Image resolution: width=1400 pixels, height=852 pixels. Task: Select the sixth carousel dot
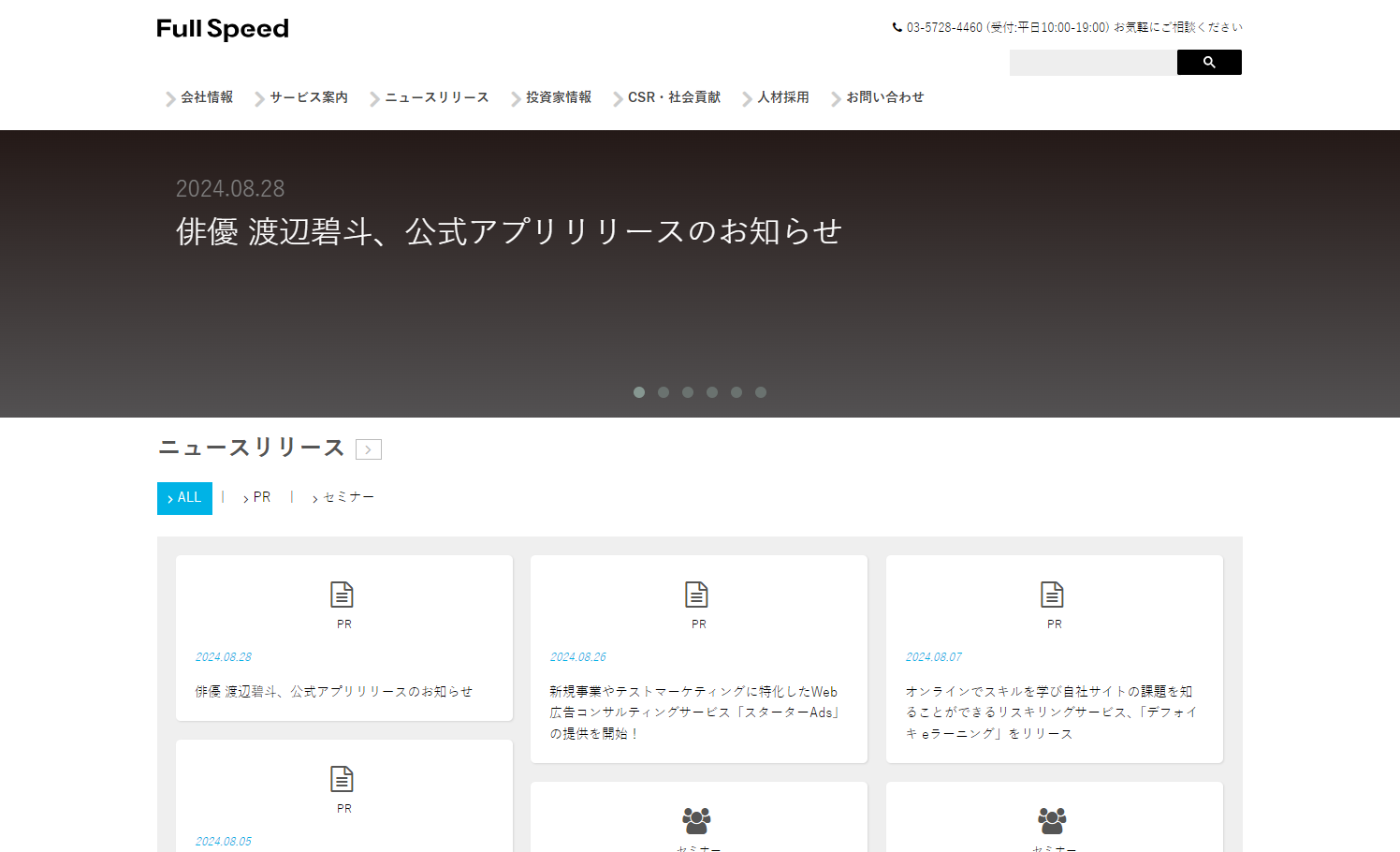(x=761, y=392)
